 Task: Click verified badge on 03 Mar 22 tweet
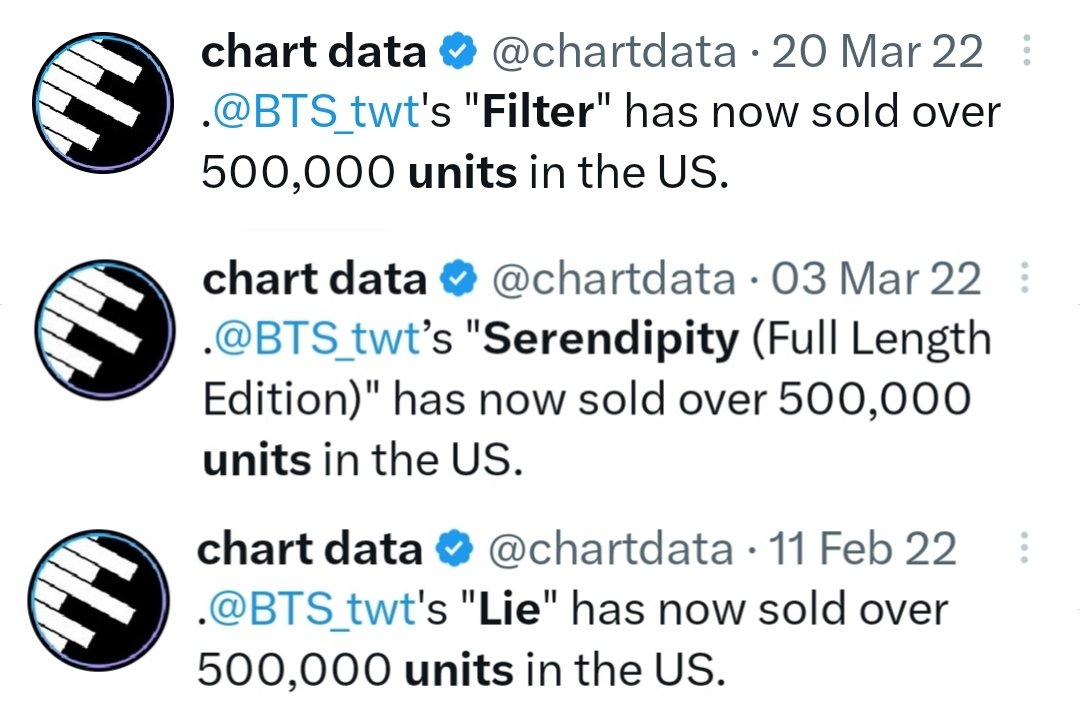[459, 280]
